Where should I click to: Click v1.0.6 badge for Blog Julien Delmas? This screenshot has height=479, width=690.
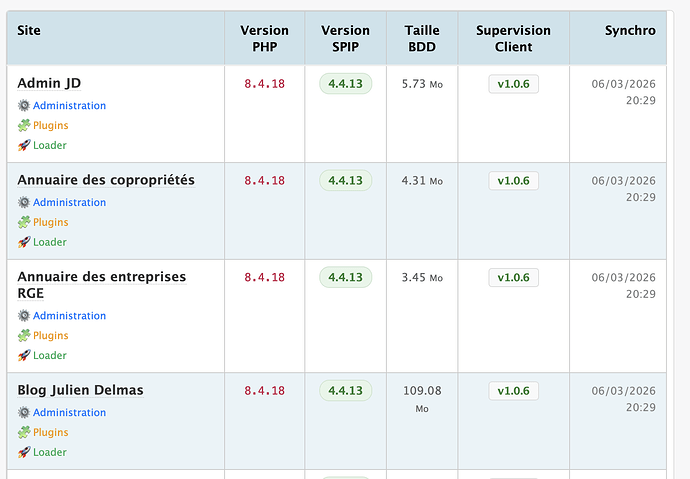513,390
